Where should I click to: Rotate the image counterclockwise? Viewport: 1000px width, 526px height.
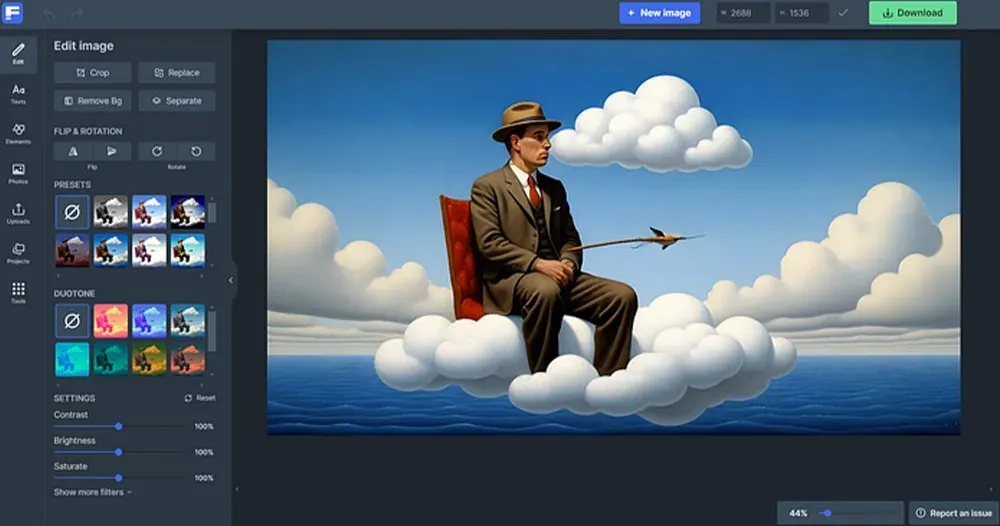pos(196,151)
